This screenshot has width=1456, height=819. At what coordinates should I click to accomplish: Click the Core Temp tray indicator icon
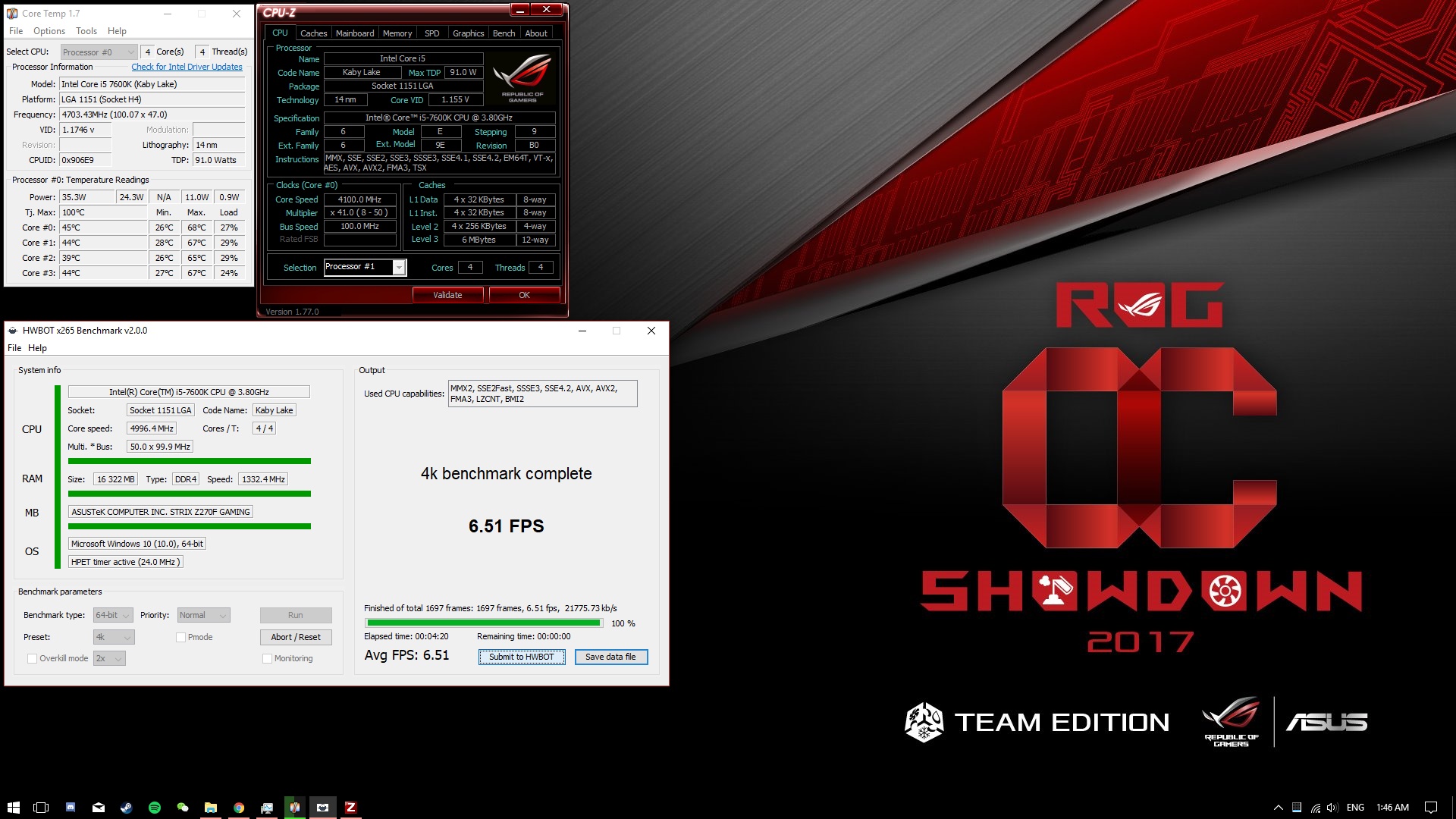click(1297, 808)
